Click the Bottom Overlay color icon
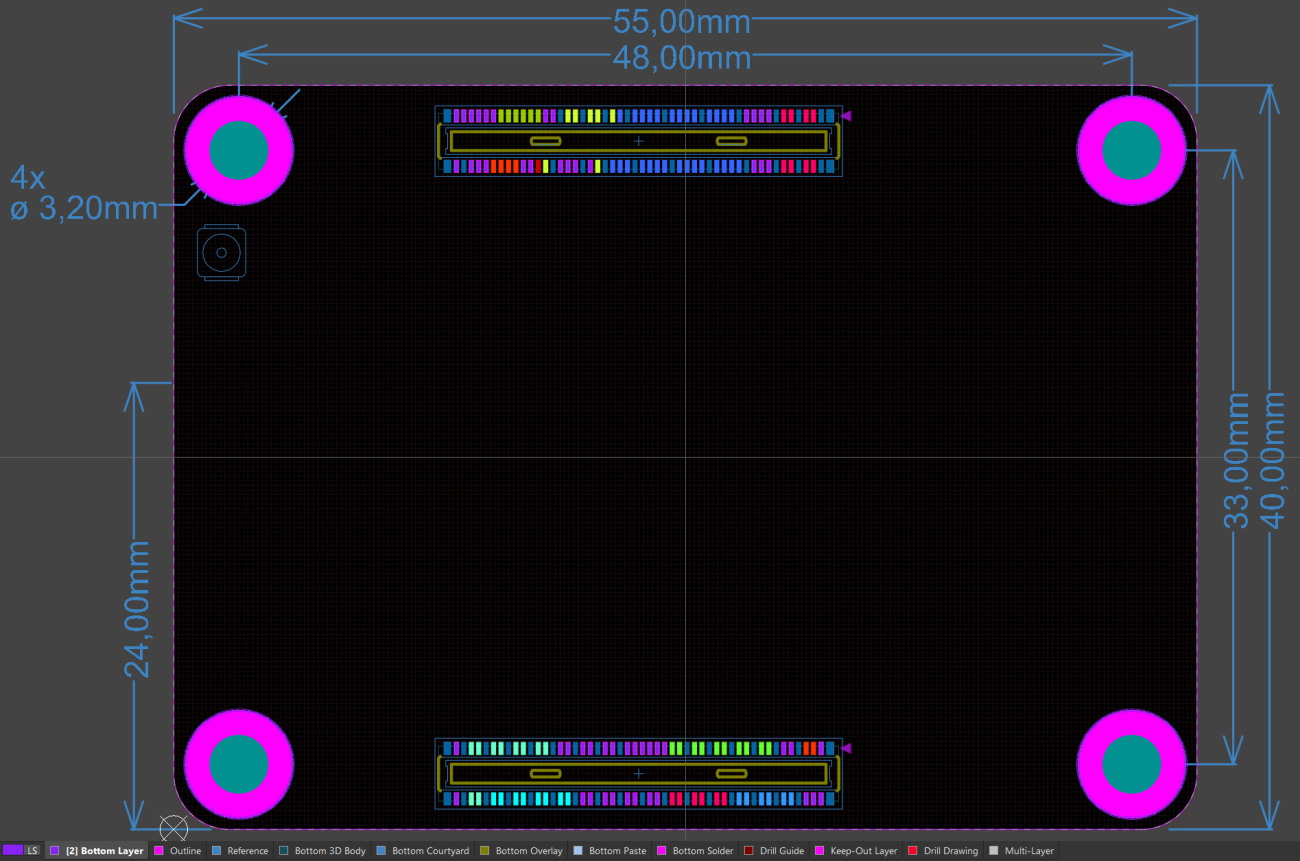Screen dimensions: 1300x861 486,850
